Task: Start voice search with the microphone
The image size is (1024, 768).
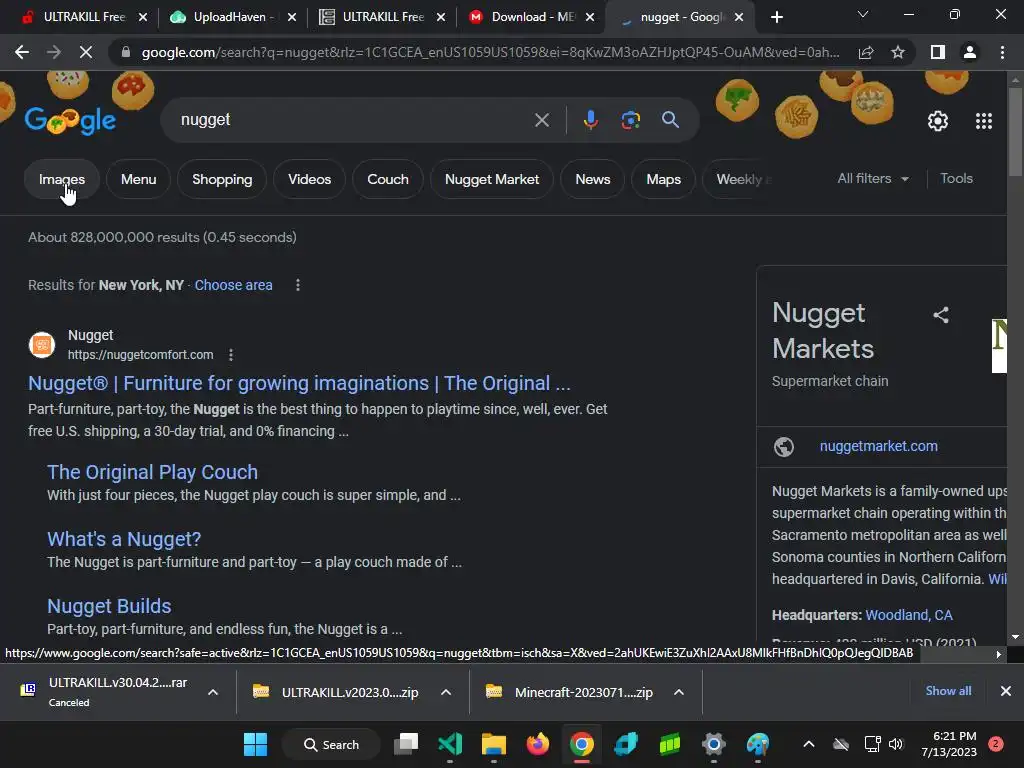Action: 590,120
